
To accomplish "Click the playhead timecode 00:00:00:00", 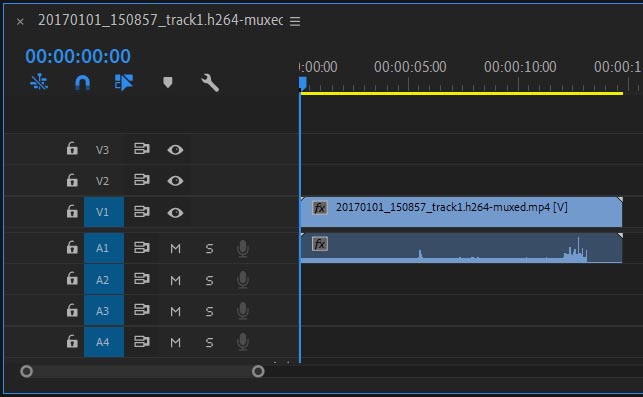I will tap(78, 56).
